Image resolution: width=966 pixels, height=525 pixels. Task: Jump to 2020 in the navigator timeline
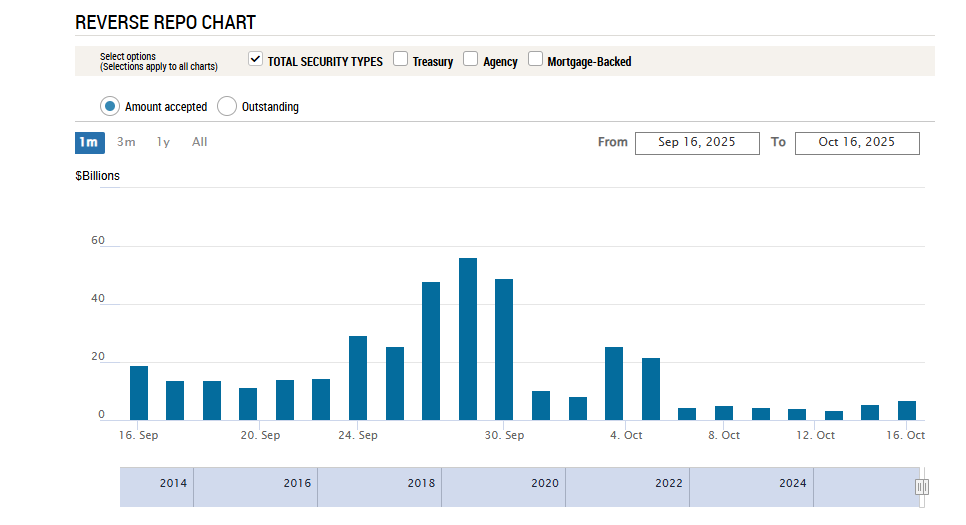(545, 484)
